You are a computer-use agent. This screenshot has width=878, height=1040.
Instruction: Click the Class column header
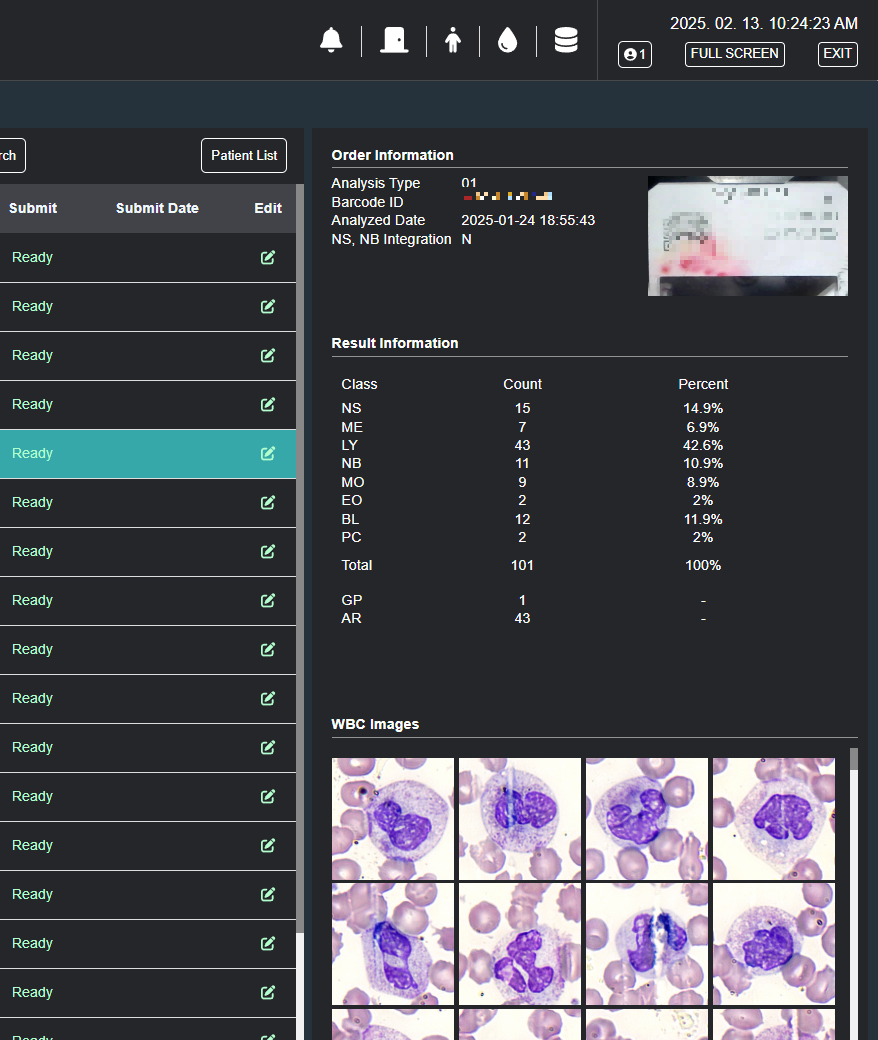pyautogui.click(x=359, y=385)
